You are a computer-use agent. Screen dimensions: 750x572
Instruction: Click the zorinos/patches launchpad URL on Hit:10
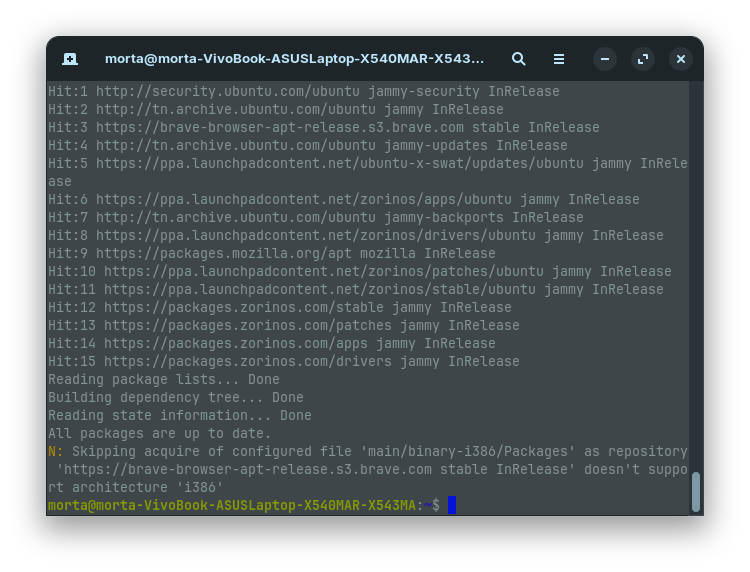[x=324, y=272]
